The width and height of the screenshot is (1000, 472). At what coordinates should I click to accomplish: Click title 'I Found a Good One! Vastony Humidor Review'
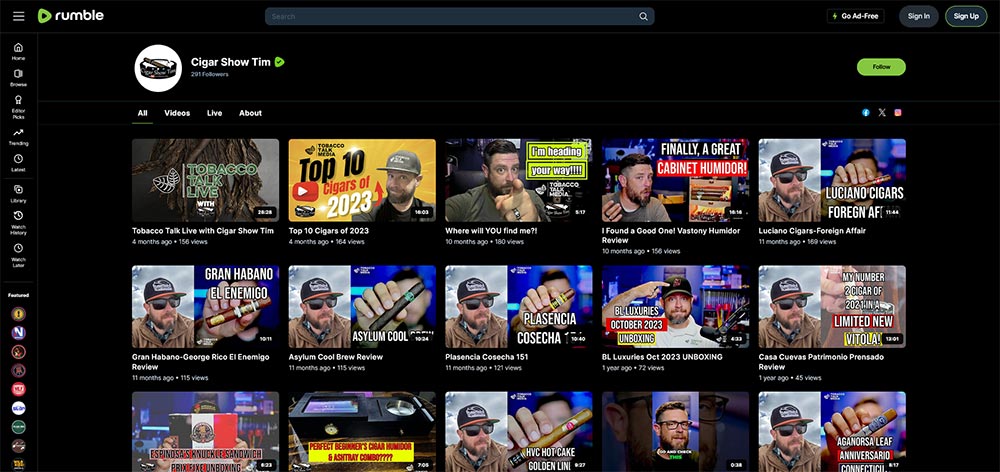pos(671,235)
